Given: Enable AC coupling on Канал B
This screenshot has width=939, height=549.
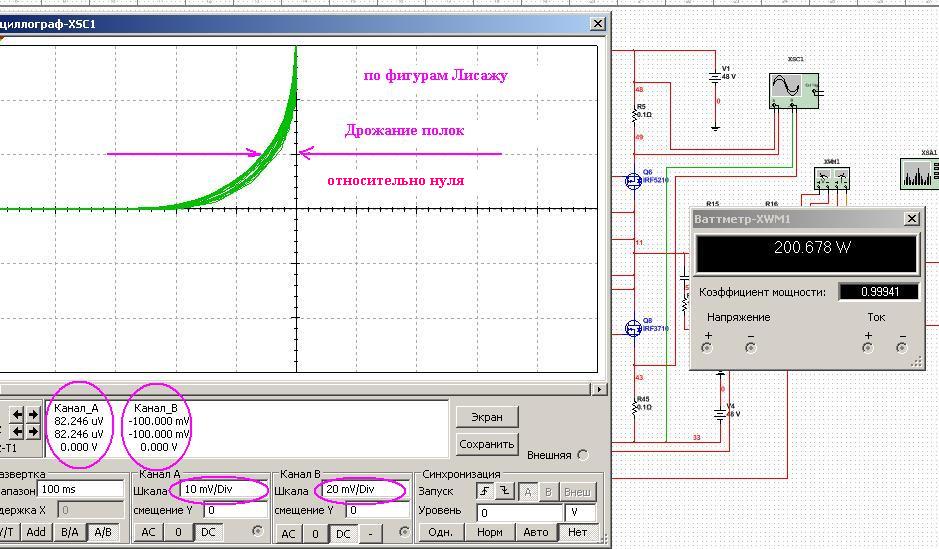Looking at the screenshot, I should [288, 533].
